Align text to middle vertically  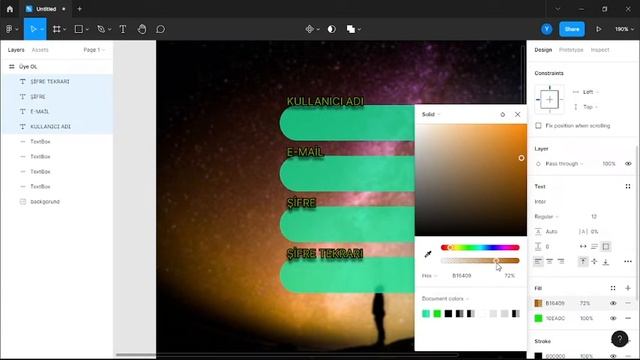click(594, 261)
